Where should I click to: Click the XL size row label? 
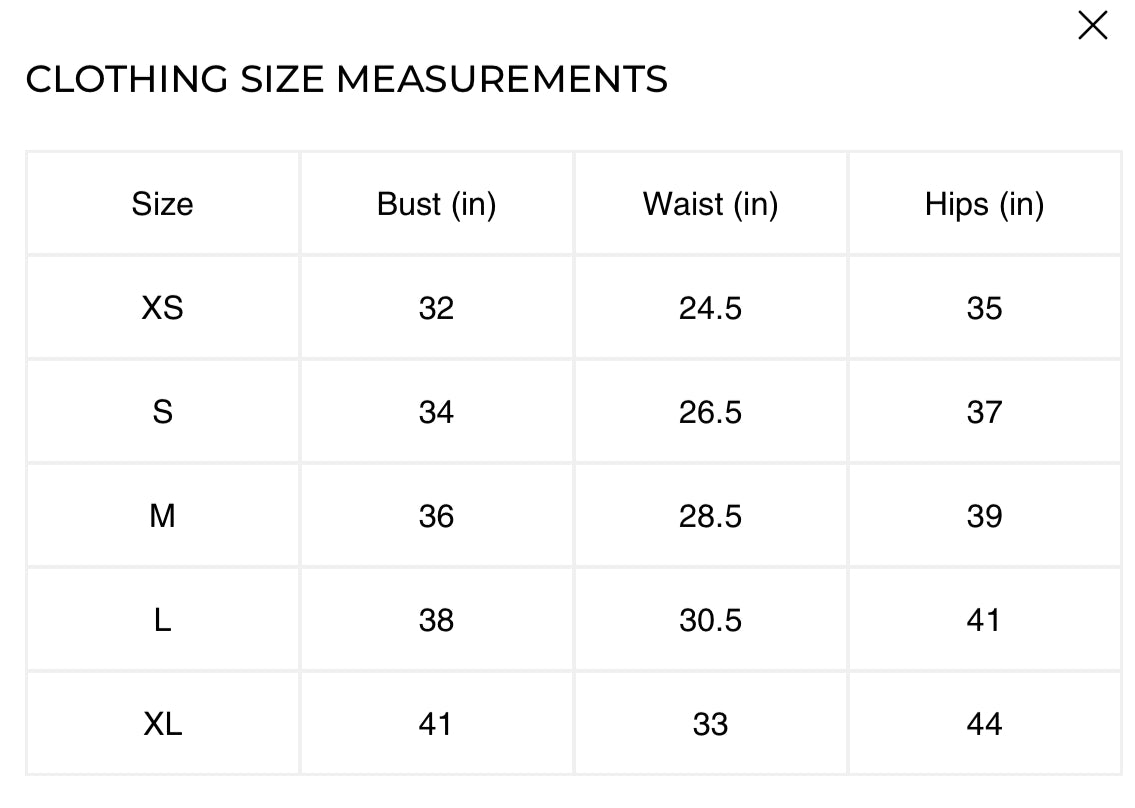point(162,724)
